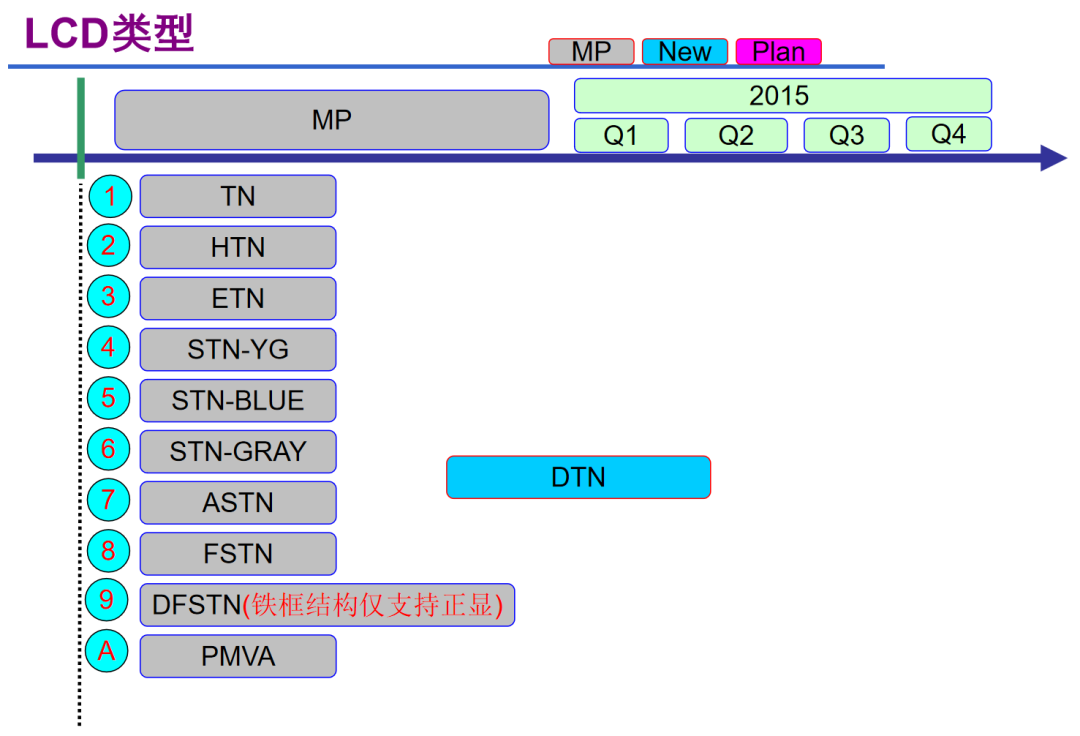Click circle A beside PMVA
Image resolution: width=1080 pixels, height=736 pixels.
(x=107, y=651)
